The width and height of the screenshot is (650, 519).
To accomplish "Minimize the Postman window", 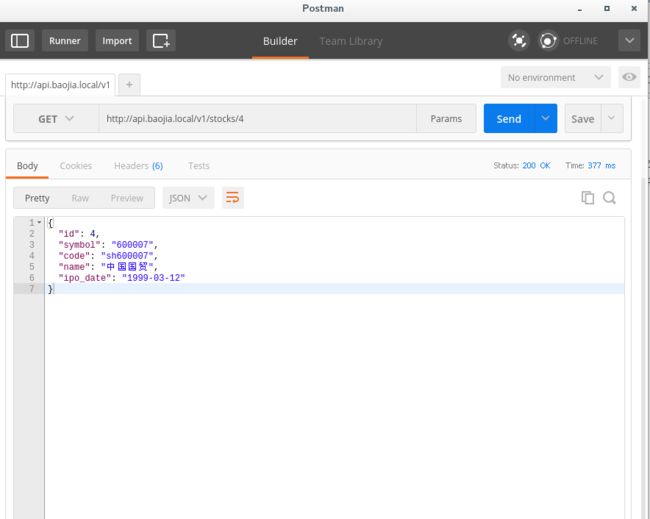I will [580, 9].
